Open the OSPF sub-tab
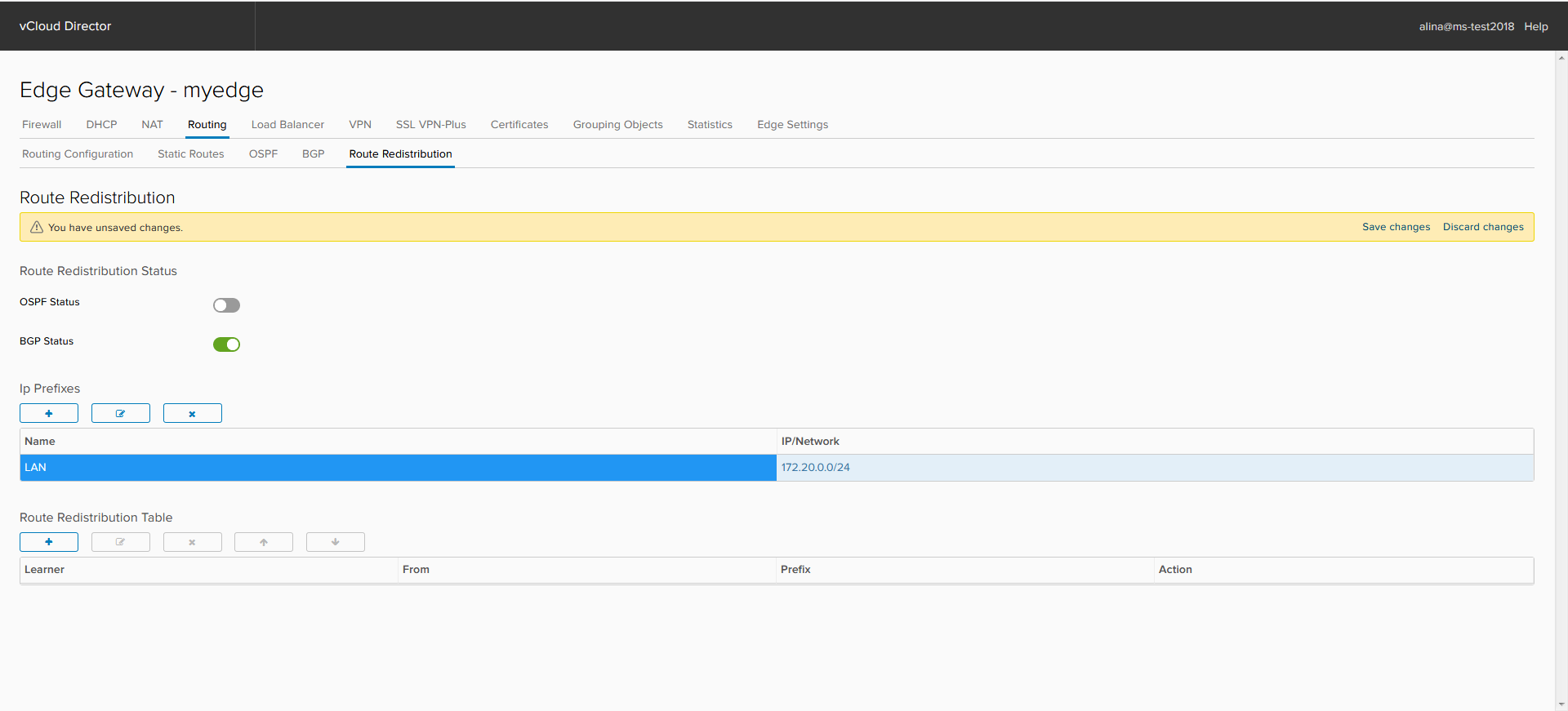The width and height of the screenshot is (1568, 711). (263, 154)
